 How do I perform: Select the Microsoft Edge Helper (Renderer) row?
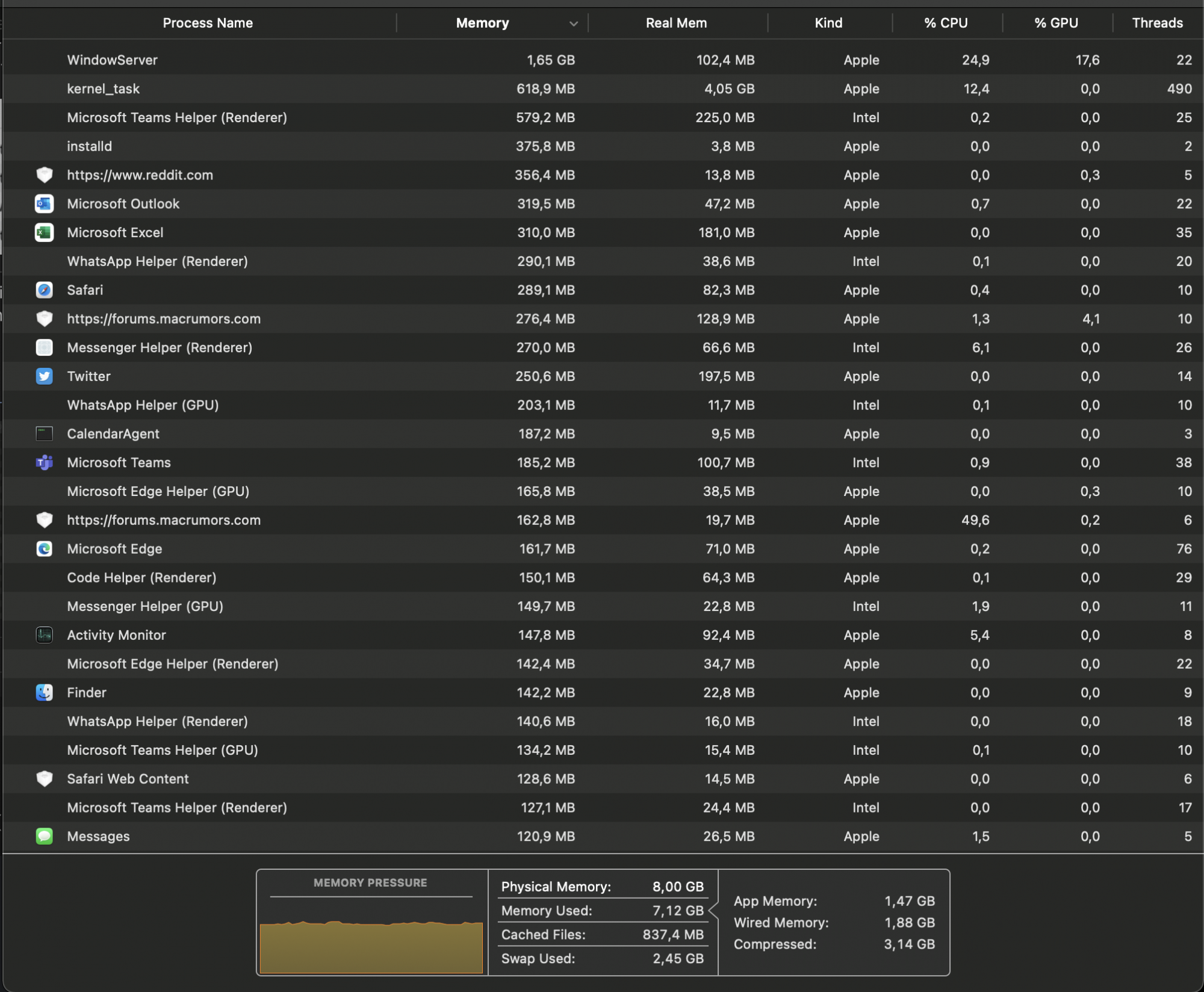(x=603, y=664)
